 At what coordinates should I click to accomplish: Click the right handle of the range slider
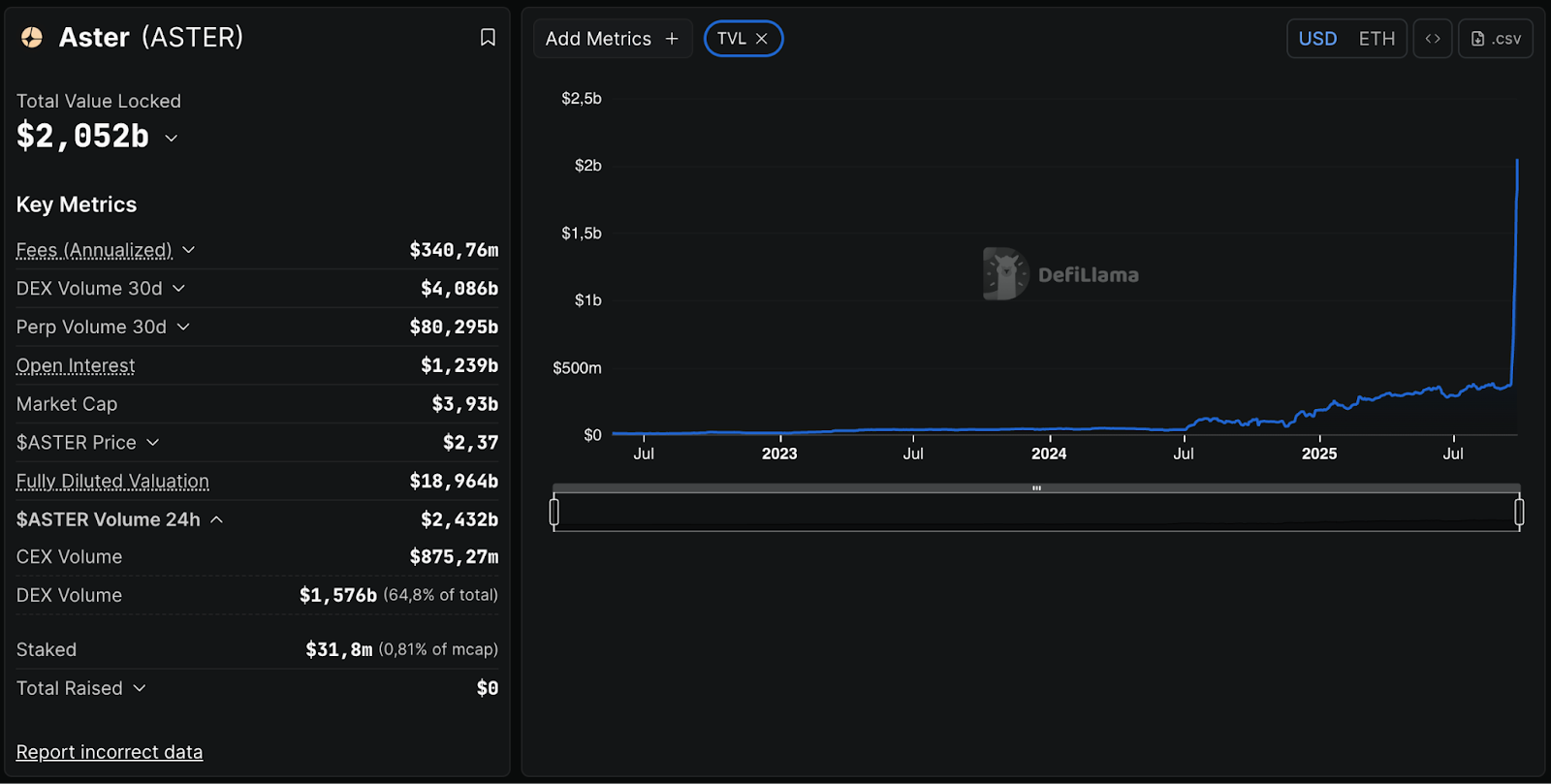pyautogui.click(x=1519, y=511)
